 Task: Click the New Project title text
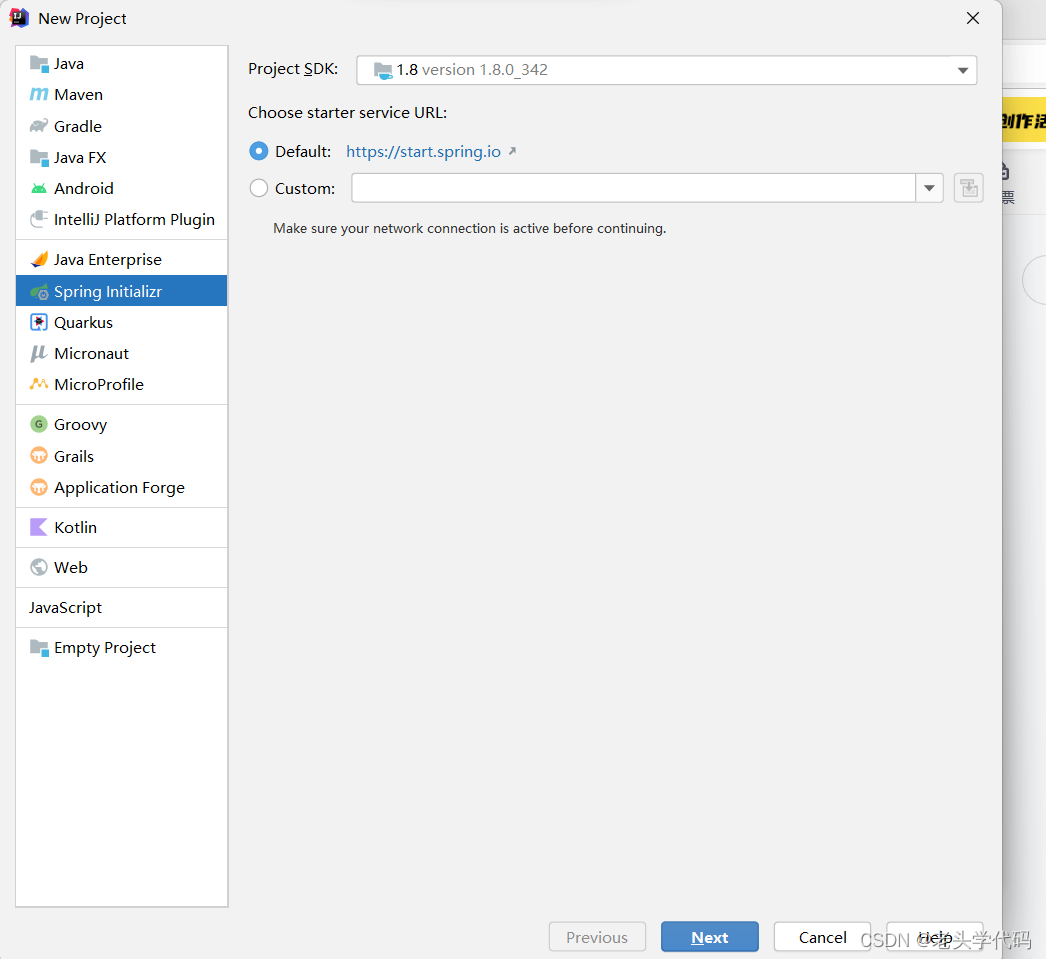[82, 18]
